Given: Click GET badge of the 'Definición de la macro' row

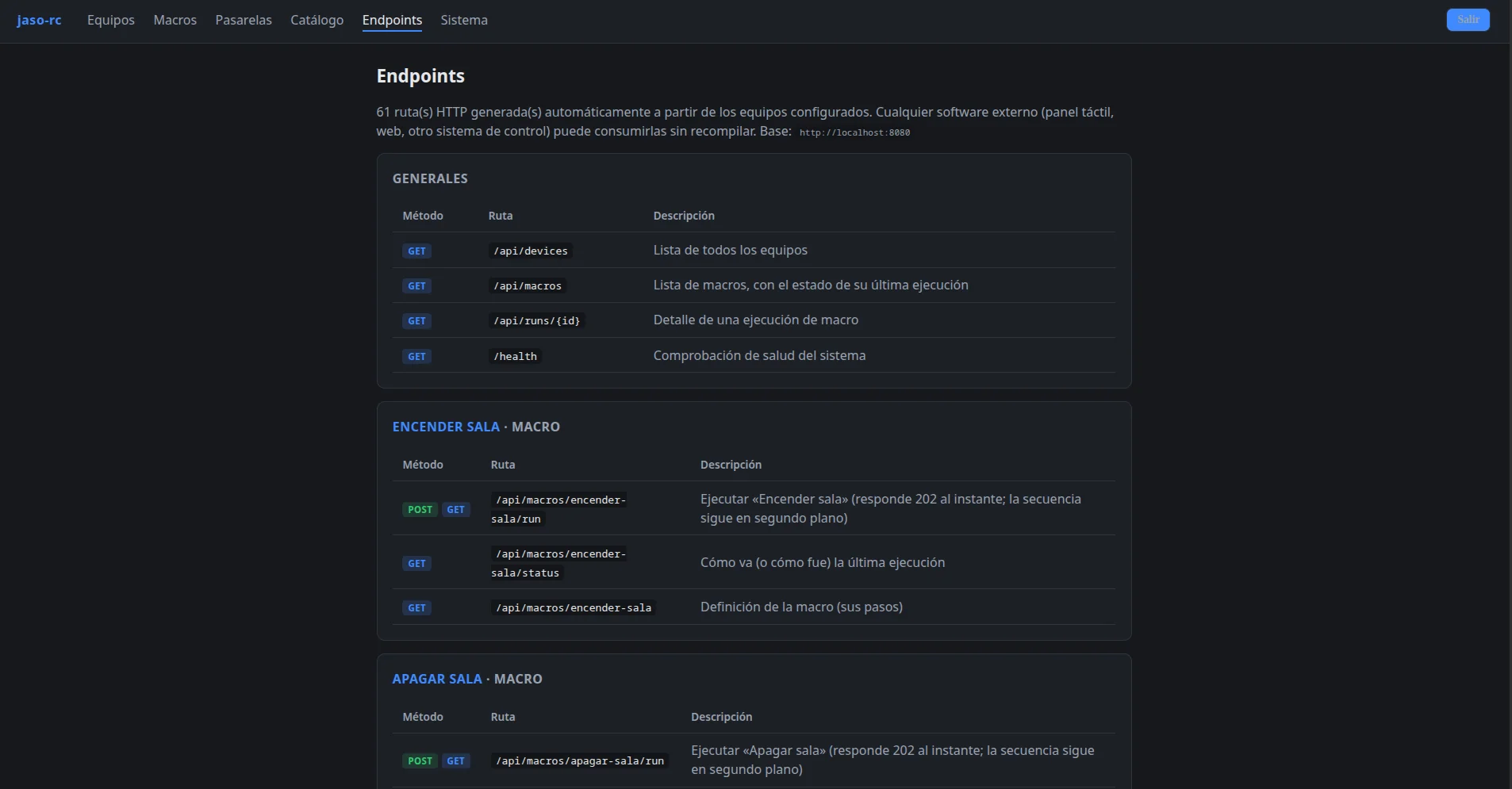Looking at the screenshot, I should point(416,607).
